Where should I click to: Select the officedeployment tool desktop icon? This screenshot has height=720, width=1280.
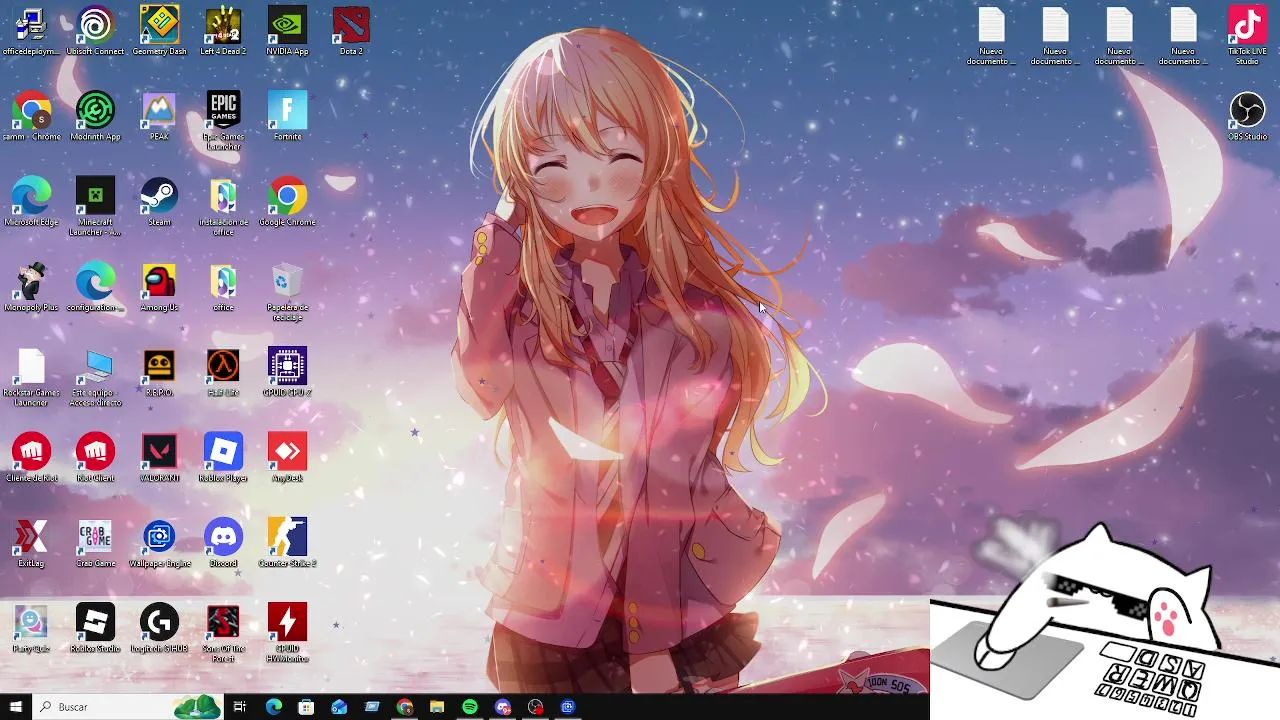pos(31,32)
